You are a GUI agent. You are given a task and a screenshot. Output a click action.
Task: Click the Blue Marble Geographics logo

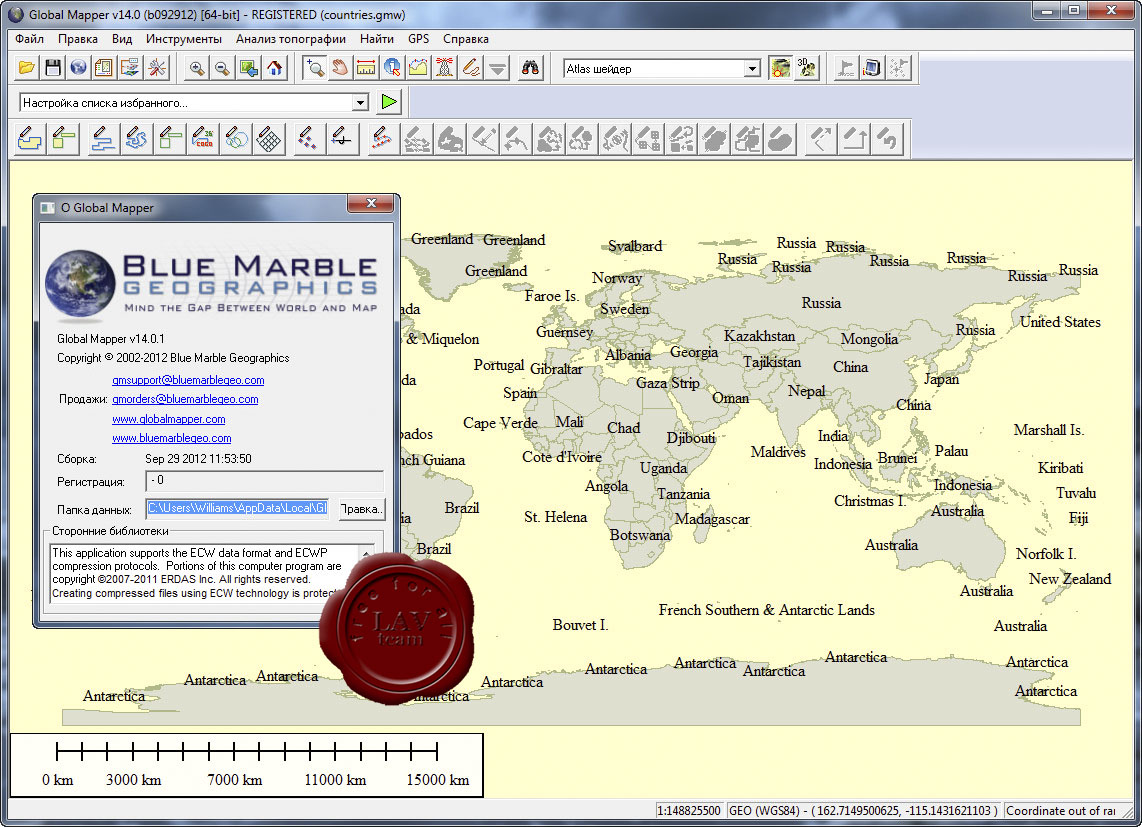[x=211, y=283]
